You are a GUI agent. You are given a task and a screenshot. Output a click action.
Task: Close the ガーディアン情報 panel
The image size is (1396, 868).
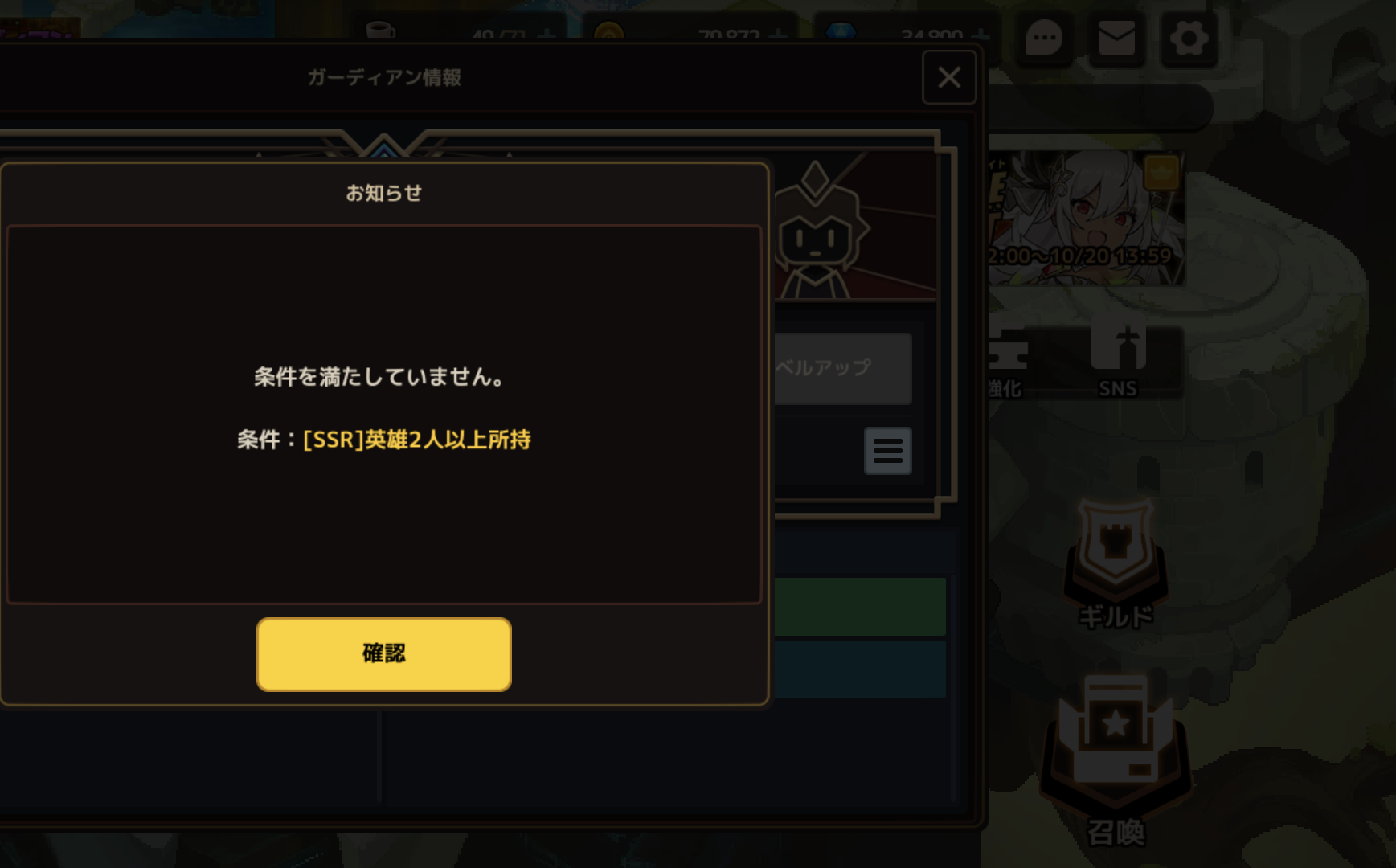tap(949, 77)
